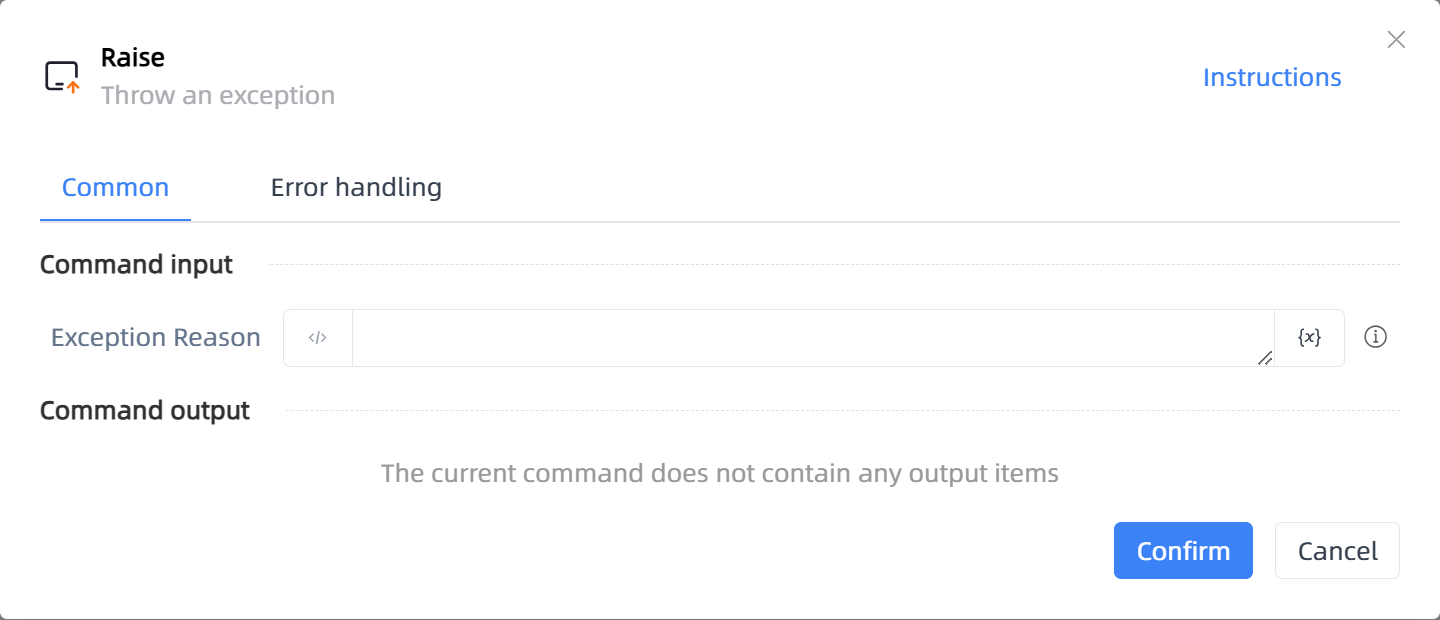Close the Raise dialog with the X
Image resolution: width=1440 pixels, height=620 pixels.
tap(1396, 40)
